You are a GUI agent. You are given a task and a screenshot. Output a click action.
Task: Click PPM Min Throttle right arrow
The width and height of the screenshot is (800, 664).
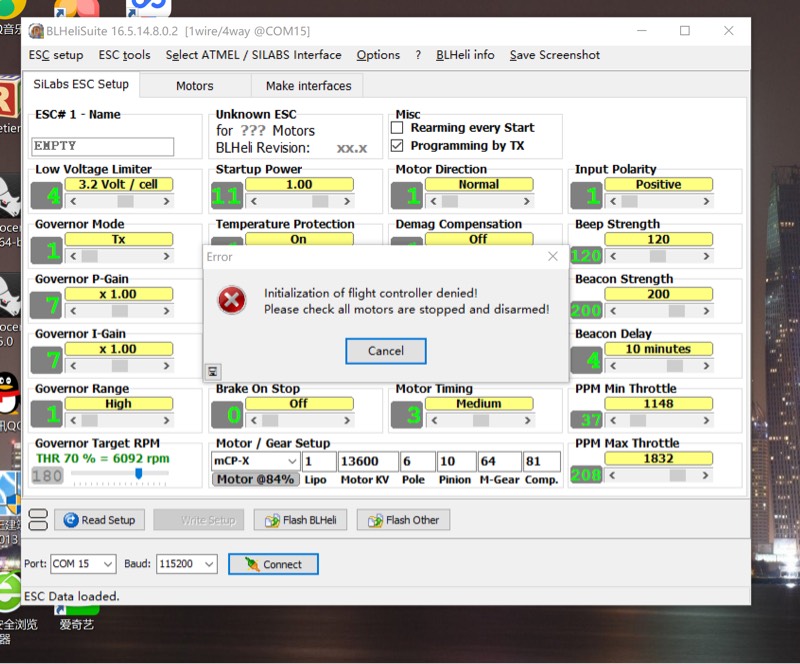click(x=706, y=420)
